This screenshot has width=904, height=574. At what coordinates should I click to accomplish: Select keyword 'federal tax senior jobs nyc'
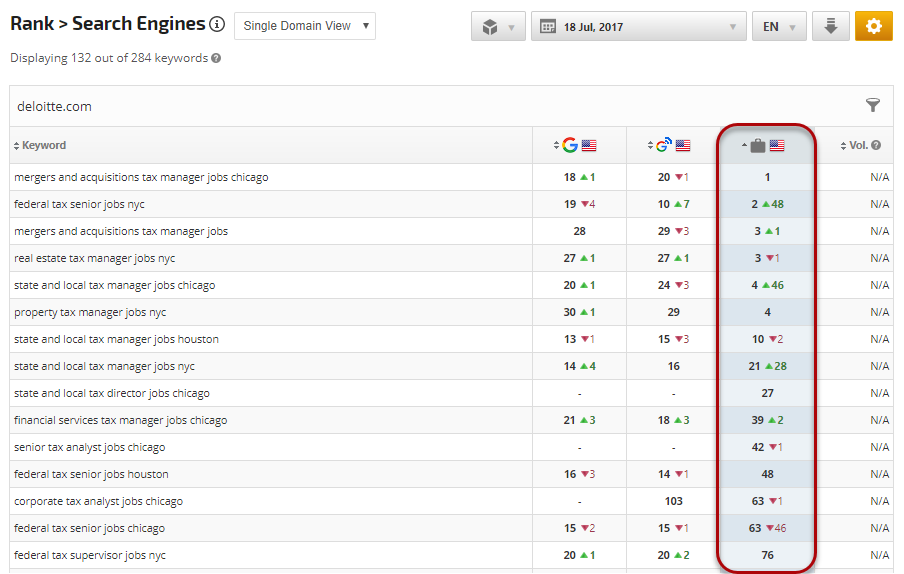click(x=79, y=204)
